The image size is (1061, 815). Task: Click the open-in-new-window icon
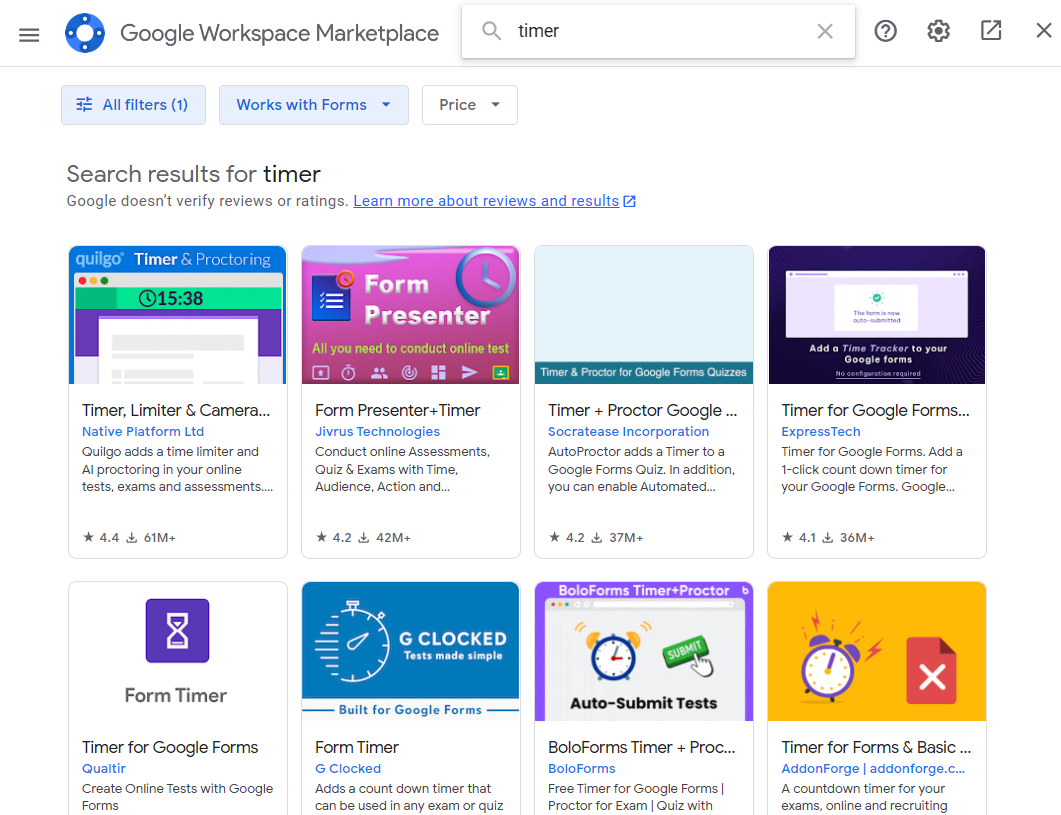pyautogui.click(x=991, y=31)
